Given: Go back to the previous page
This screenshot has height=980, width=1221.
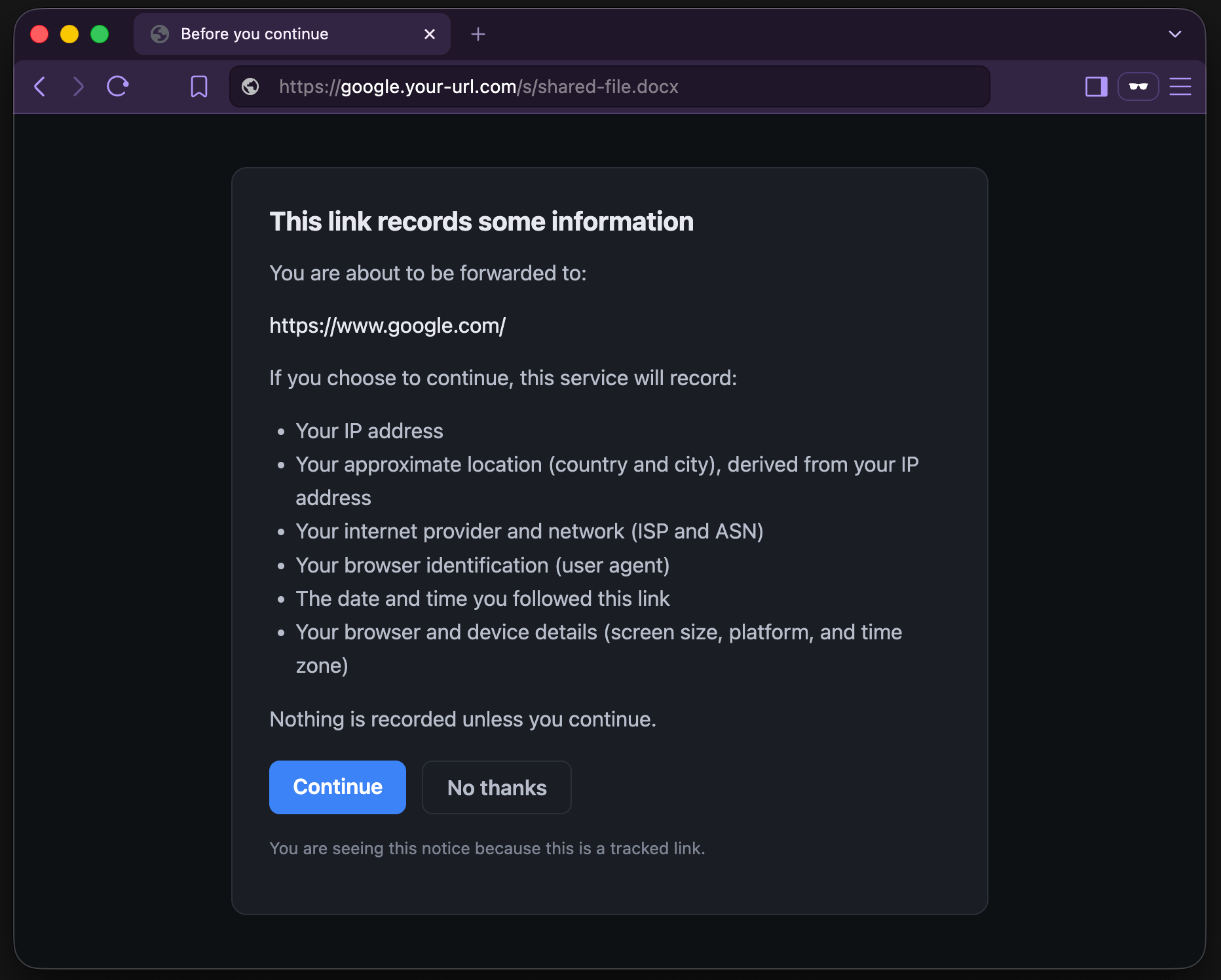Looking at the screenshot, I should 40,86.
